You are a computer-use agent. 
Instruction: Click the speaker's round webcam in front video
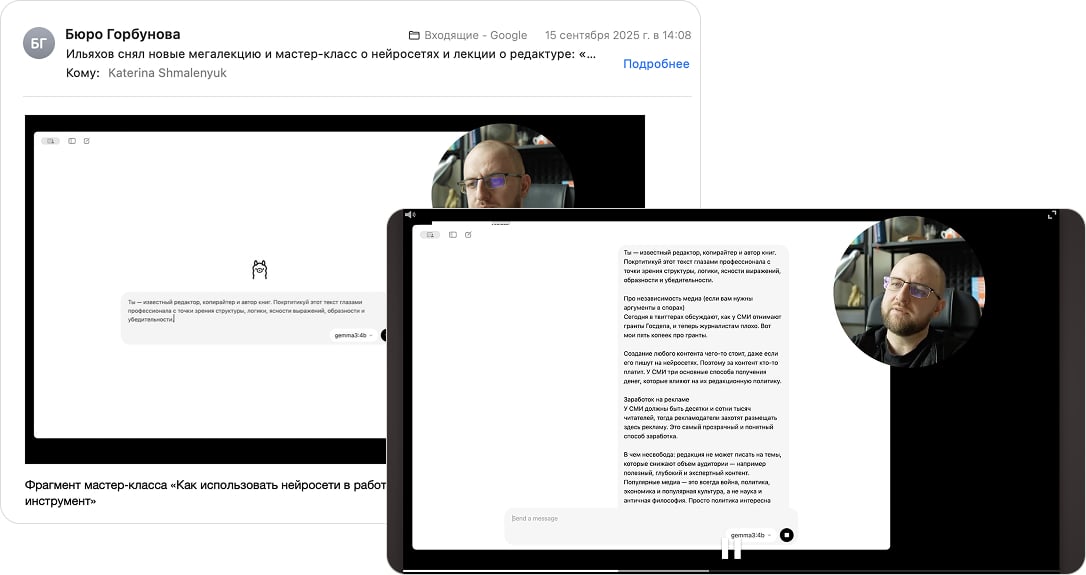(909, 291)
